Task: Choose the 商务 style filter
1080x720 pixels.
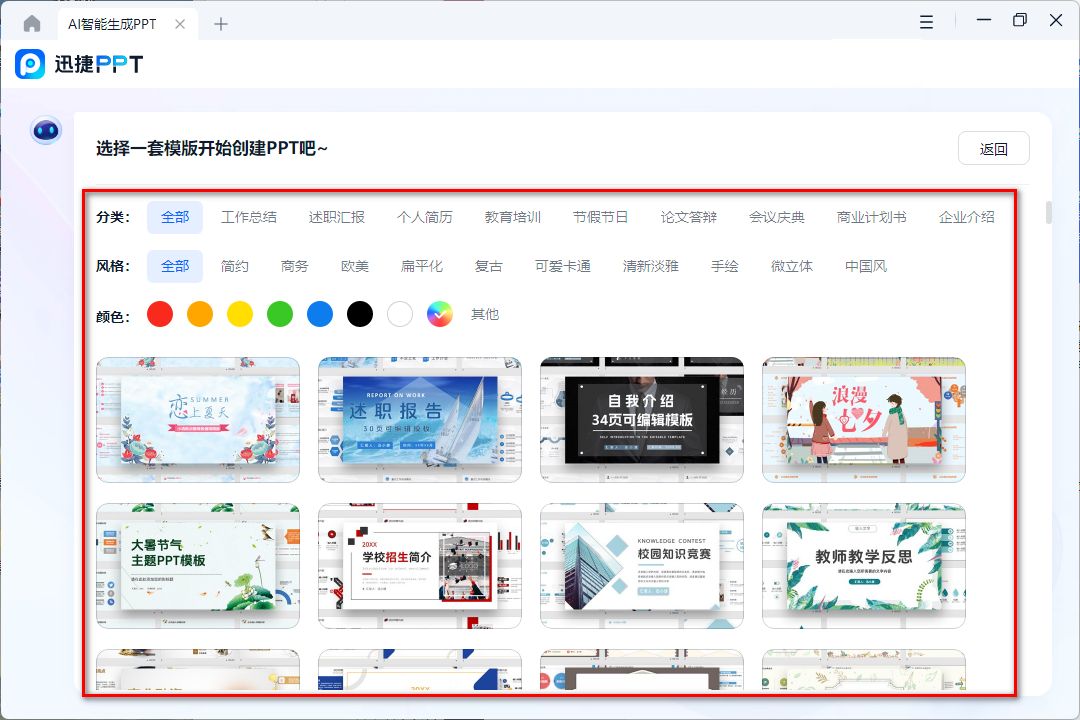Action: tap(294, 266)
